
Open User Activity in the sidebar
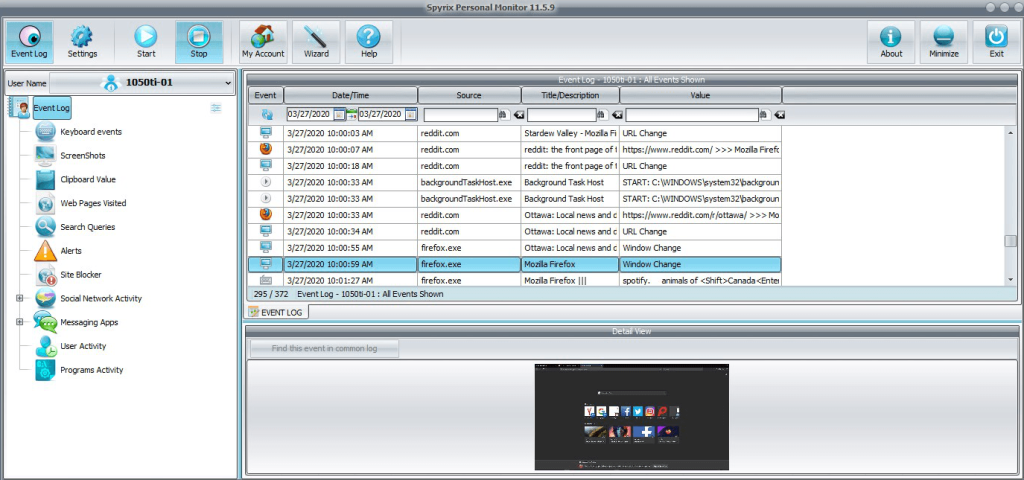[x=83, y=346]
